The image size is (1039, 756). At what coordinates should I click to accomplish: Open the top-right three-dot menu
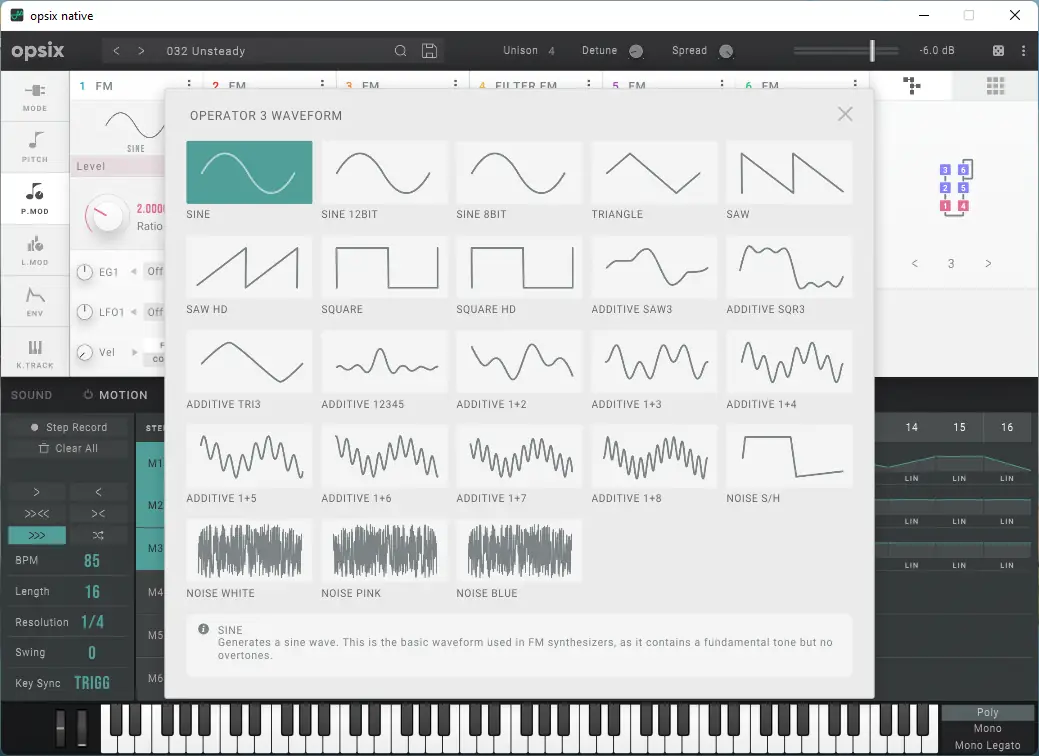tap(1023, 50)
